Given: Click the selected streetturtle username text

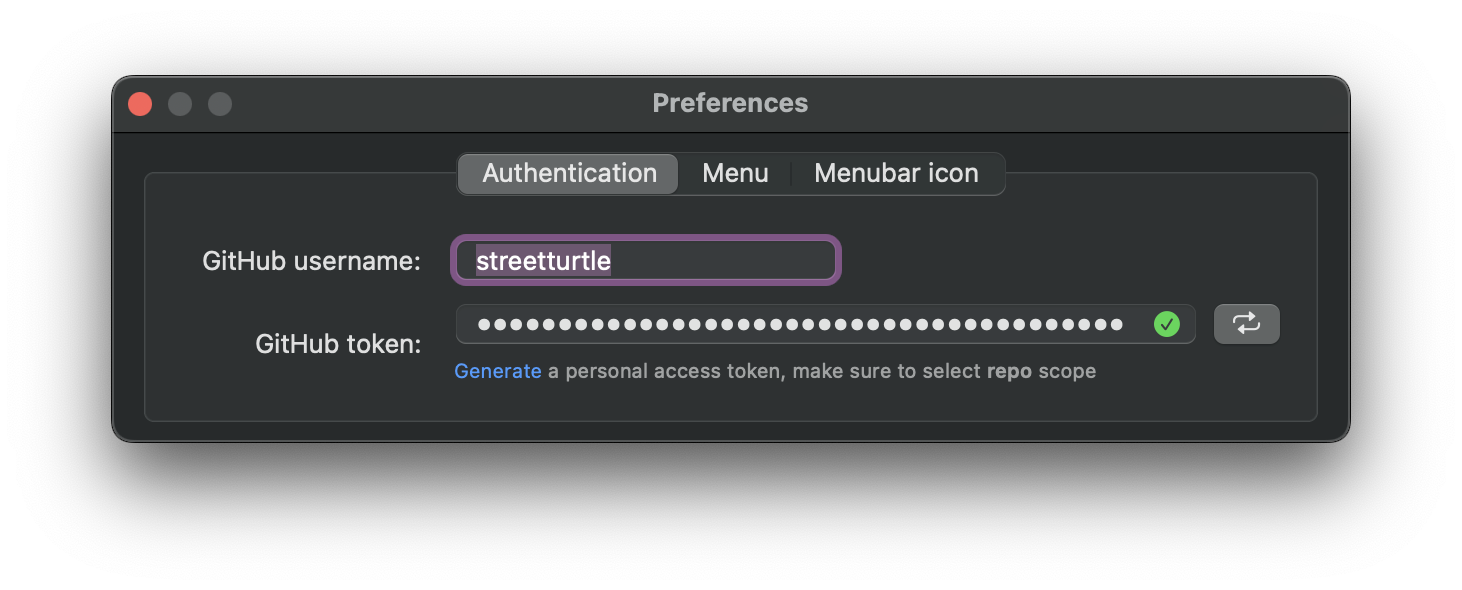Looking at the screenshot, I should pyautogui.click(x=543, y=260).
